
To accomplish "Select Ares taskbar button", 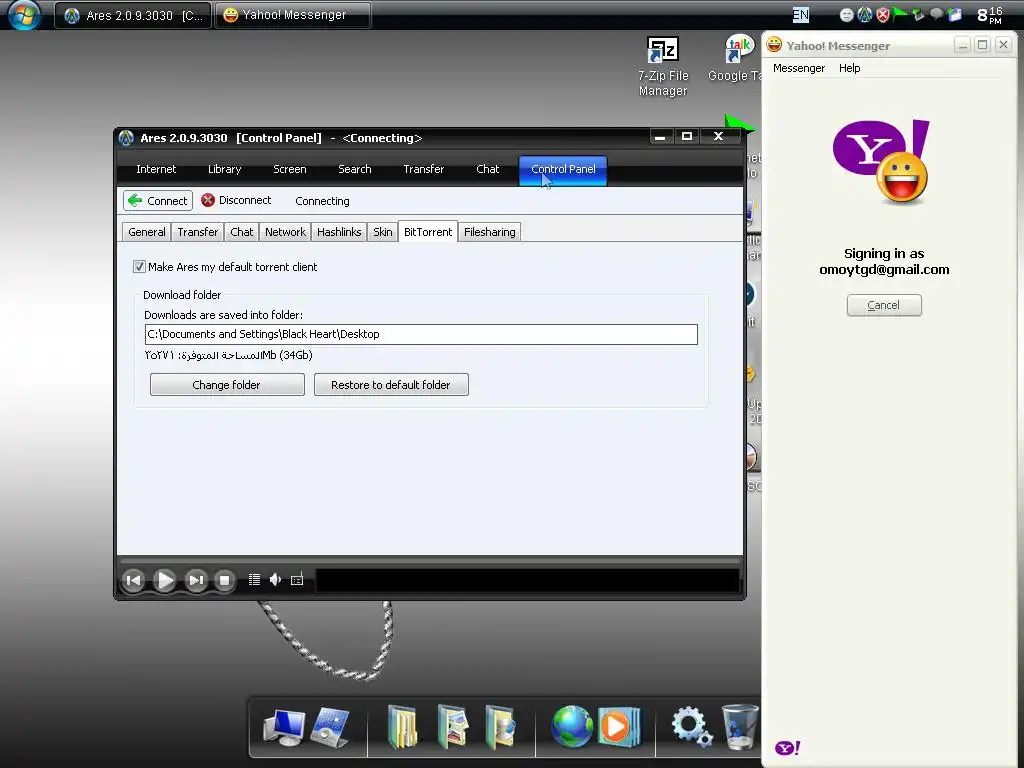I will (x=133, y=15).
